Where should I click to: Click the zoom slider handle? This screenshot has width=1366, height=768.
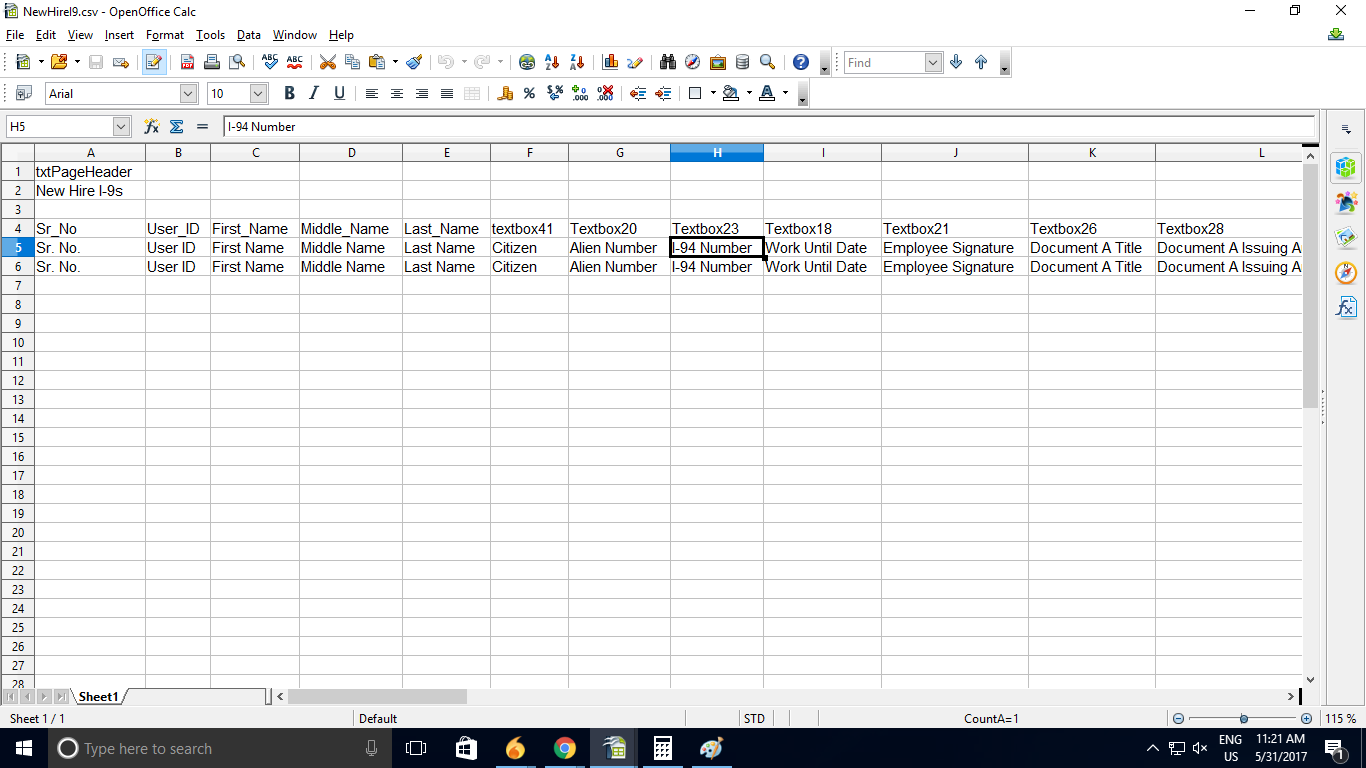click(1243, 718)
